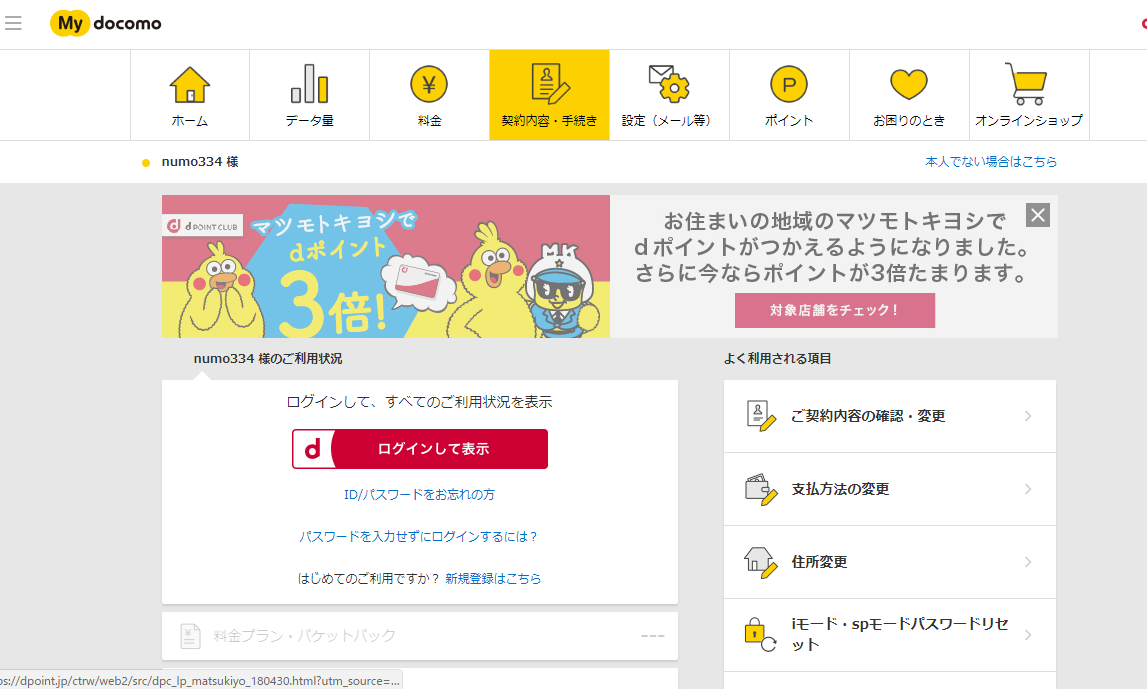Open the settings envelope gear icon
Image resolution: width=1147 pixels, height=689 pixels.
[x=668, y=85]
